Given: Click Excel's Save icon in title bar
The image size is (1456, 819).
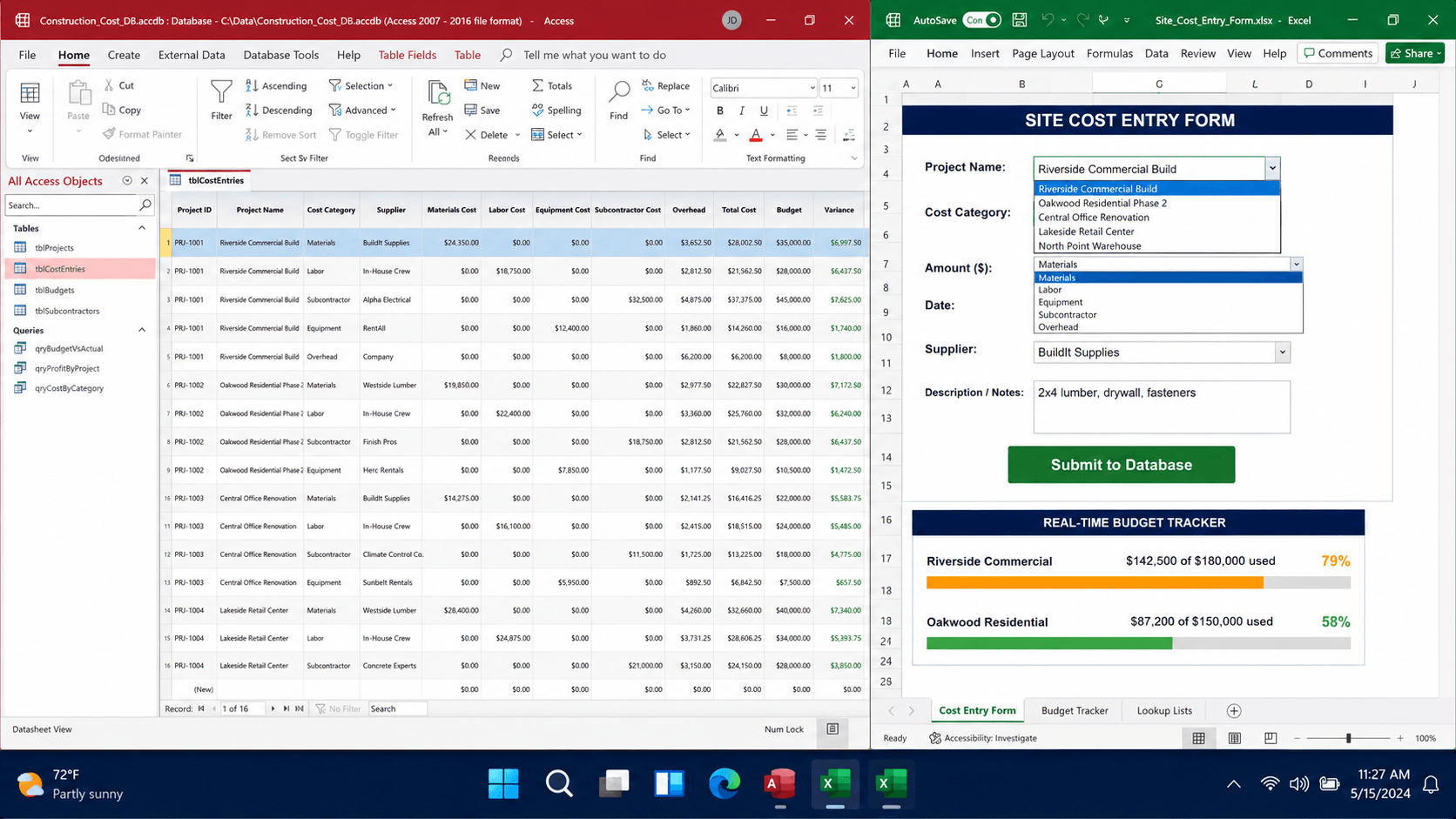Looking at the screenshot, I should 1020,20.
